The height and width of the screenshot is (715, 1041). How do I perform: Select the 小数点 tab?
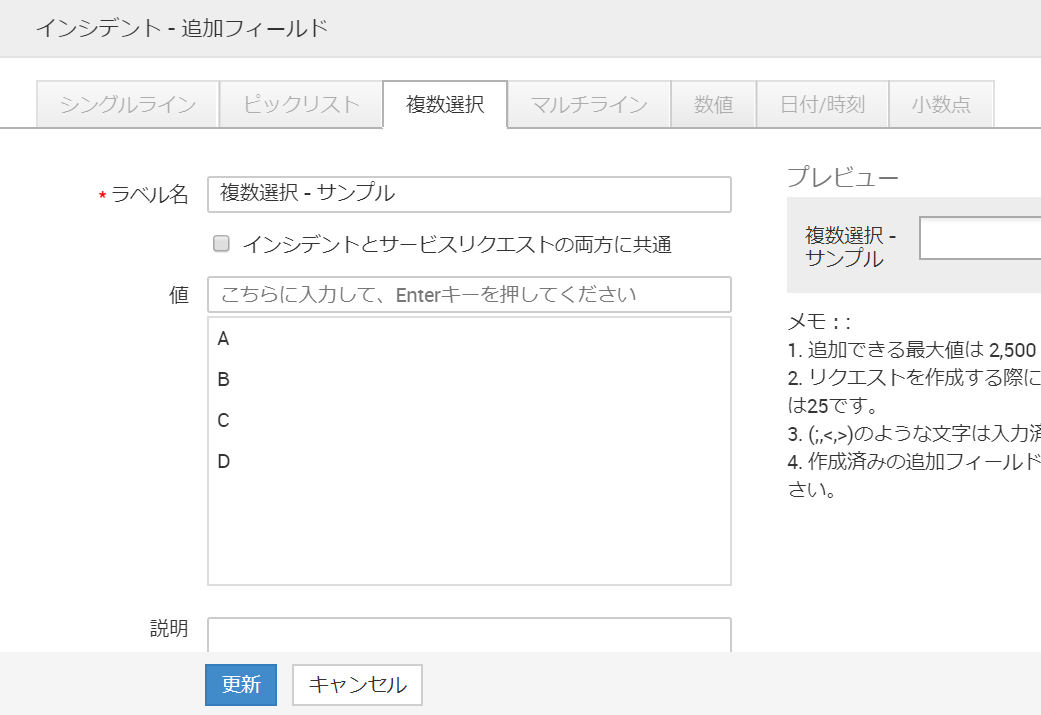coord(941,104)
